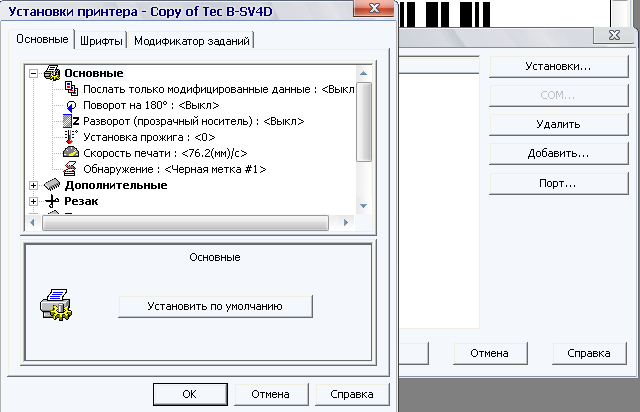Click the printer icon beside Основные root
The image size is (640, 412).
click(52, 73)
